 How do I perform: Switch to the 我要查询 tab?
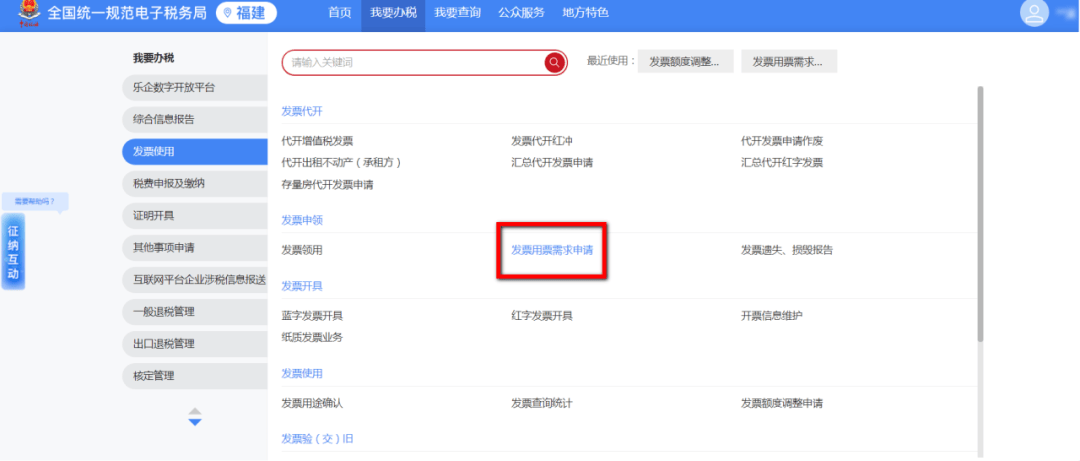click(x=457, y=13)
